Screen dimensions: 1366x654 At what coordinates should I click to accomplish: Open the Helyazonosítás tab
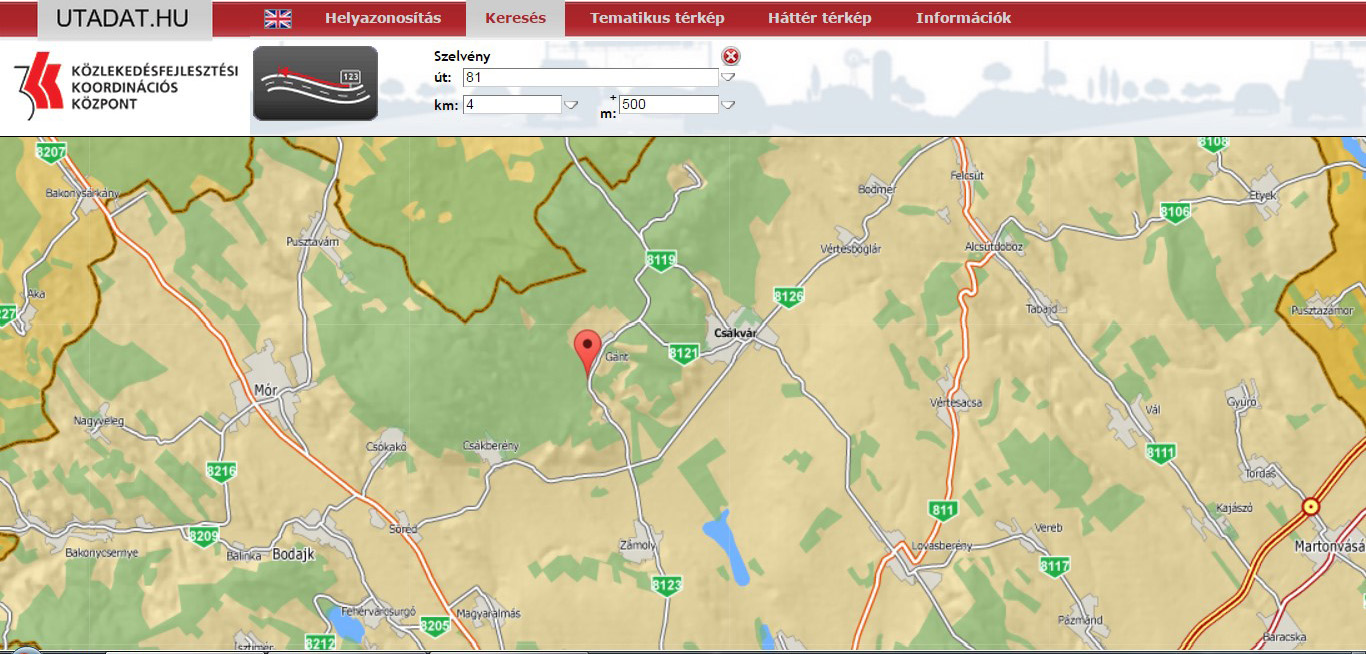point(382,18)
